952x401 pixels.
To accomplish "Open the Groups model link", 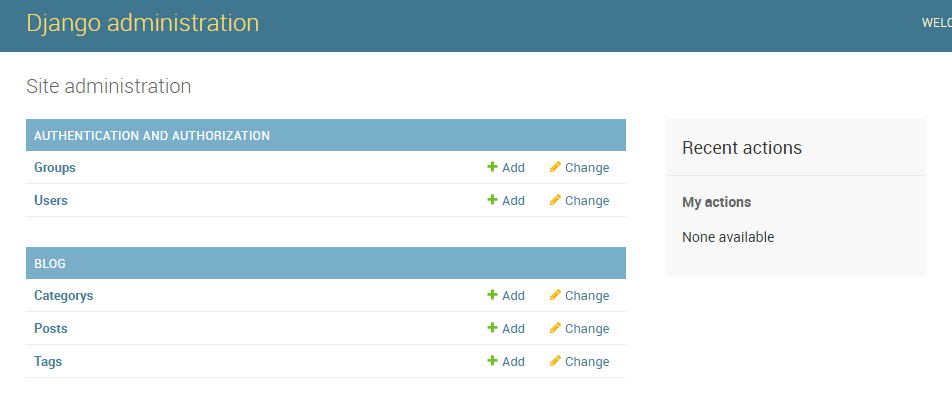I will 55,168.
